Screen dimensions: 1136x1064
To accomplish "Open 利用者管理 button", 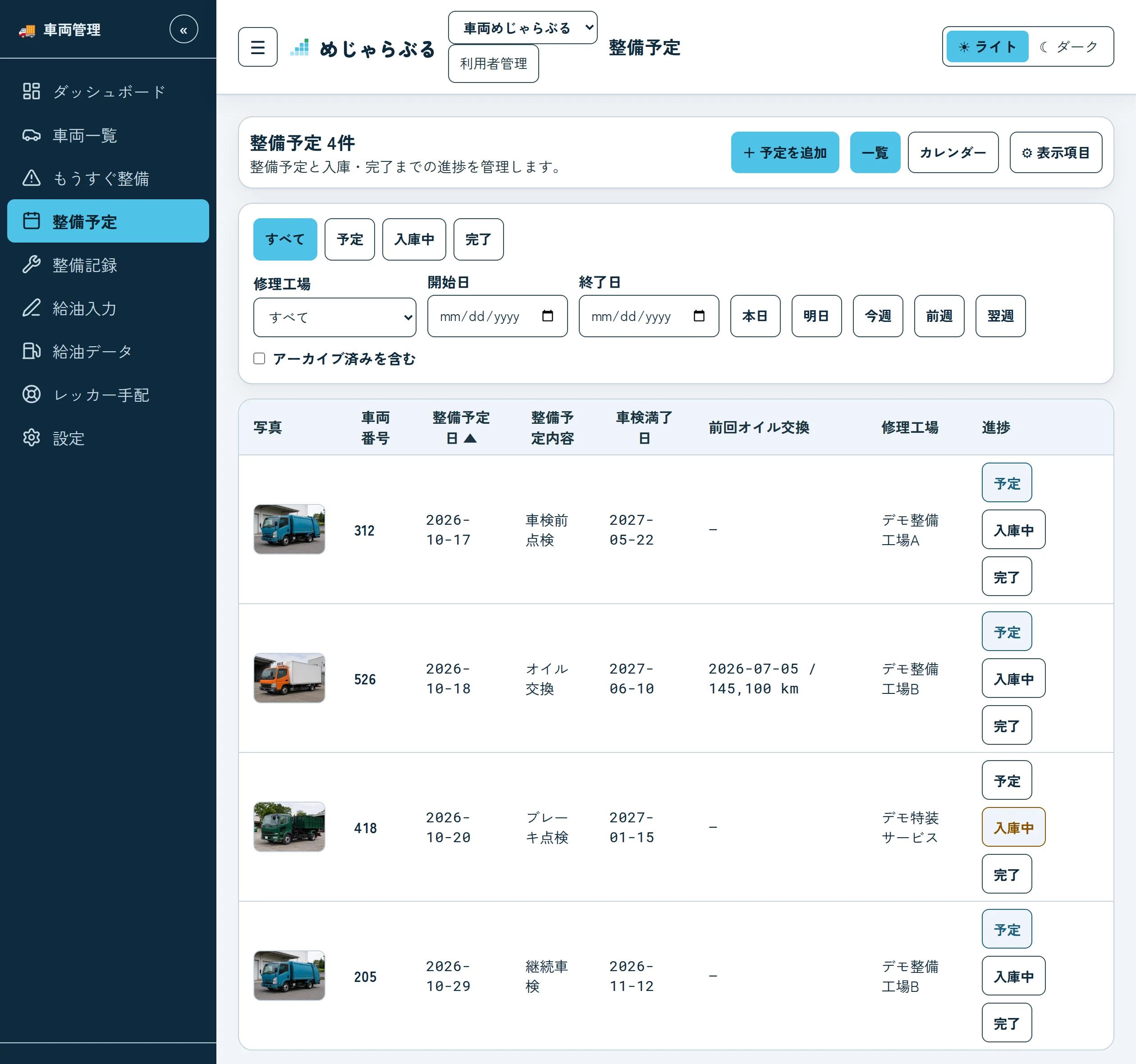I will pos(493,64).
